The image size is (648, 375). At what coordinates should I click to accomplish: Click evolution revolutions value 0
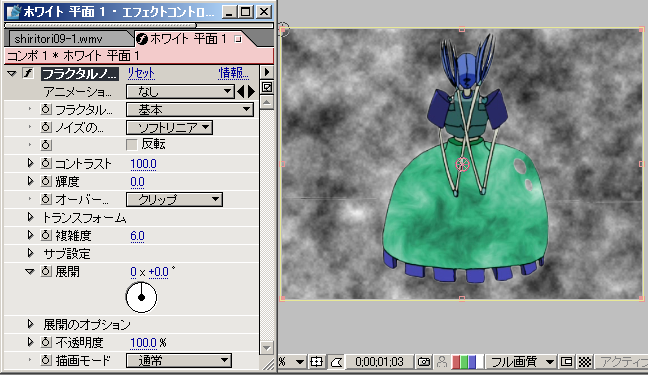(133, 272)
